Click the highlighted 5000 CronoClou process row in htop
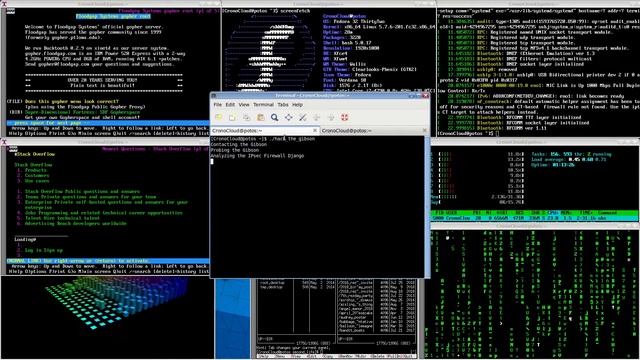This screenshot has height=360, width=640. tap(534, 218)
